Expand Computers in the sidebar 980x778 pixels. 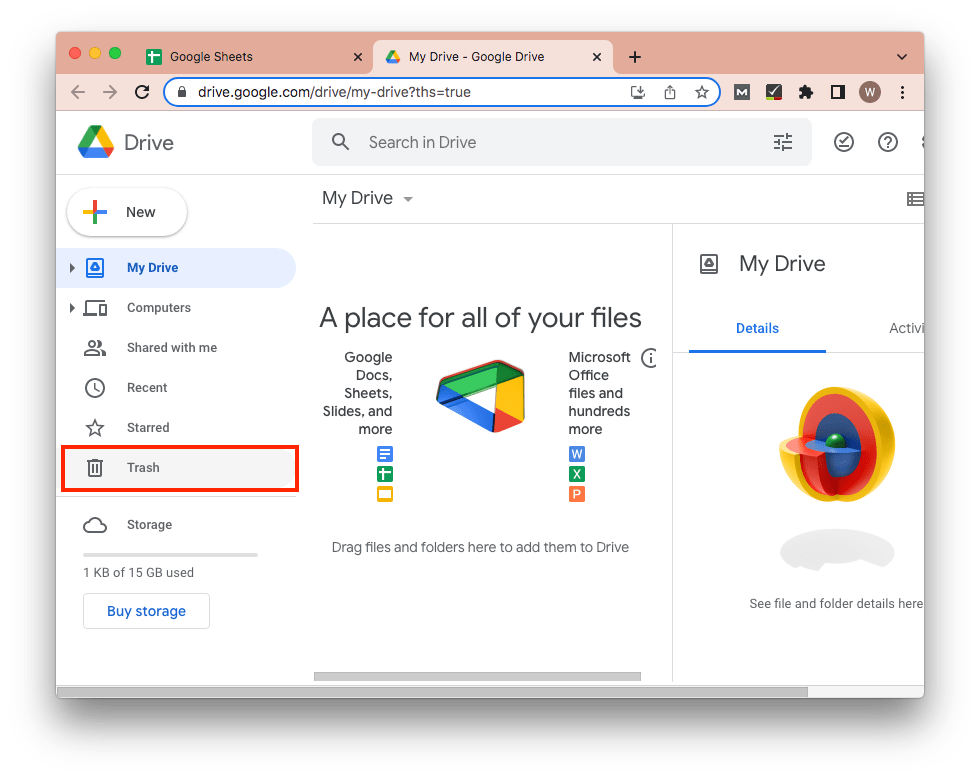point(72,307)
